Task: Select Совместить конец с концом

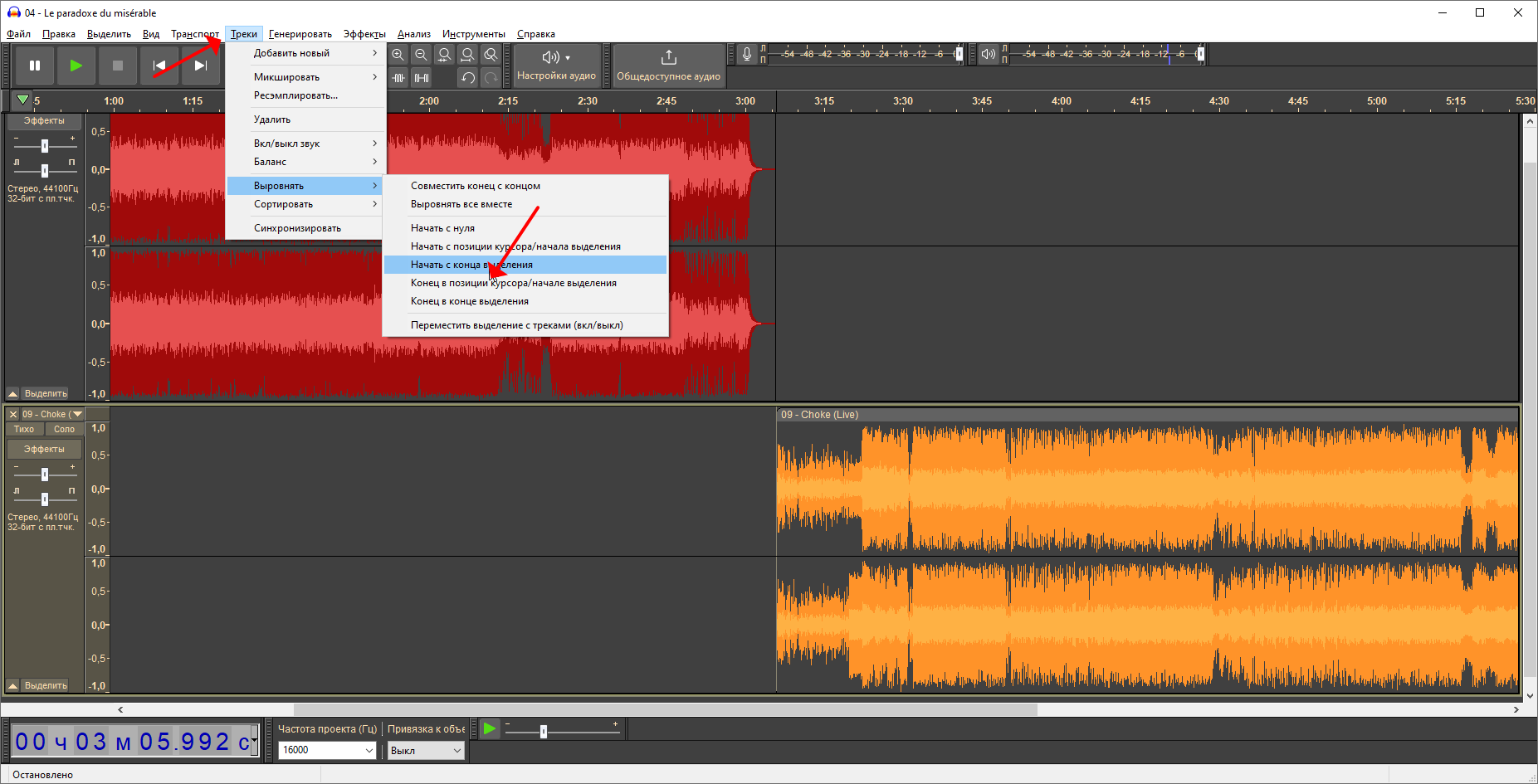Action: [525, 186]
